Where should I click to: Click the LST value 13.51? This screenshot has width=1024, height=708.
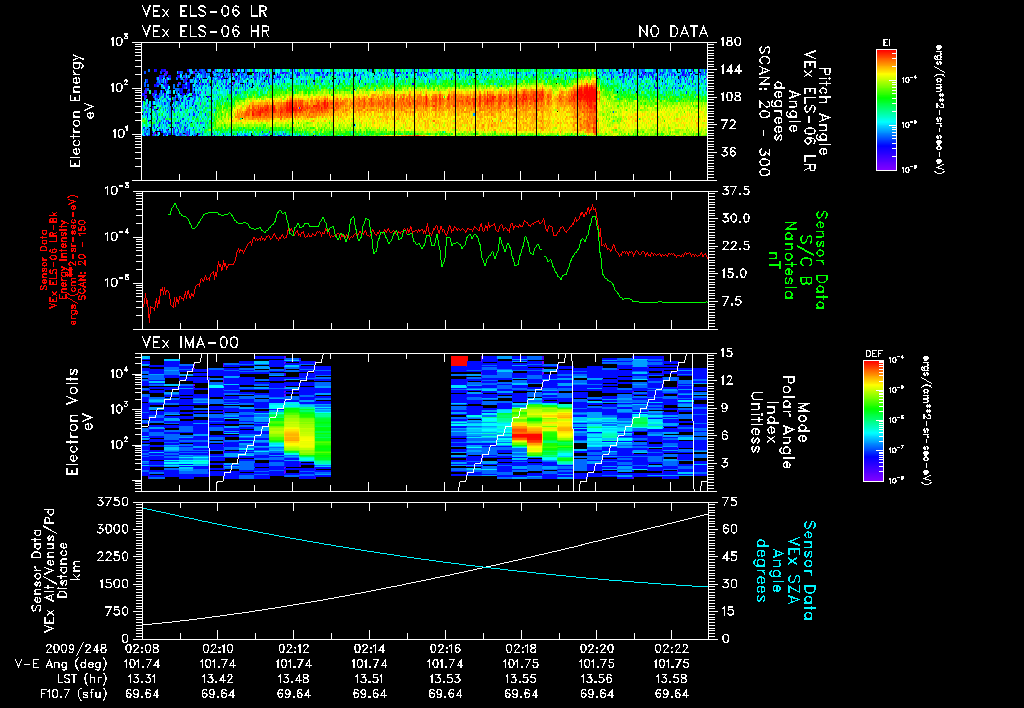[x=369, y=679]
